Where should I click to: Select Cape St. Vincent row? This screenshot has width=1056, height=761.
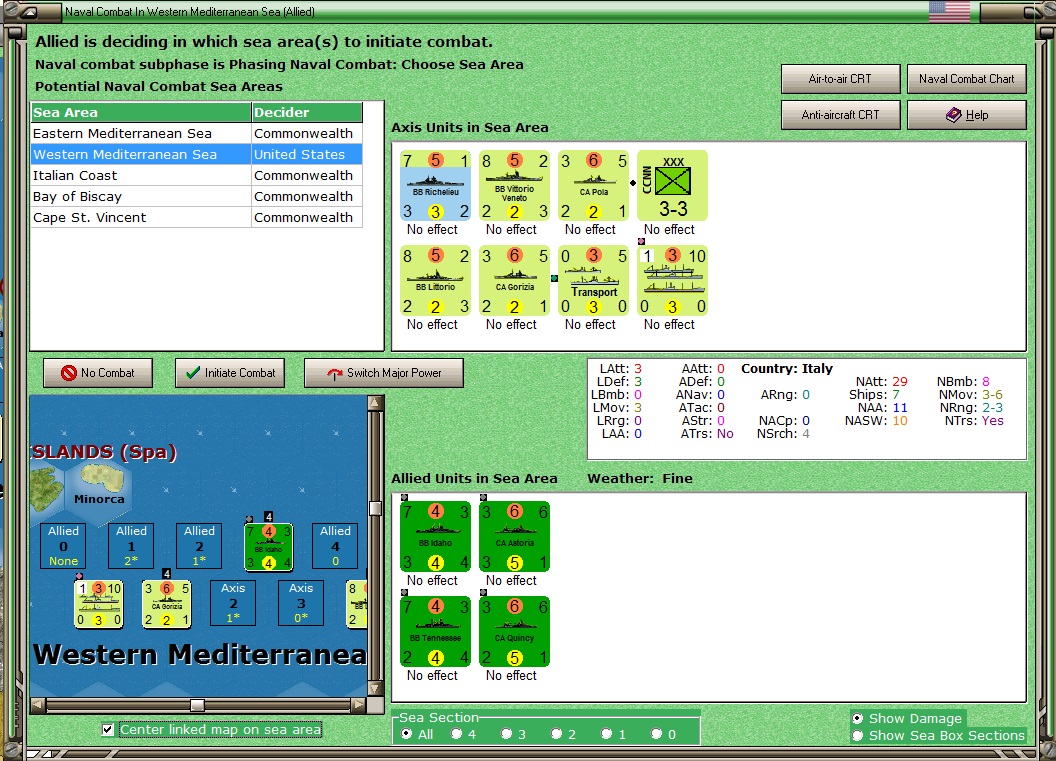[197, 217]
